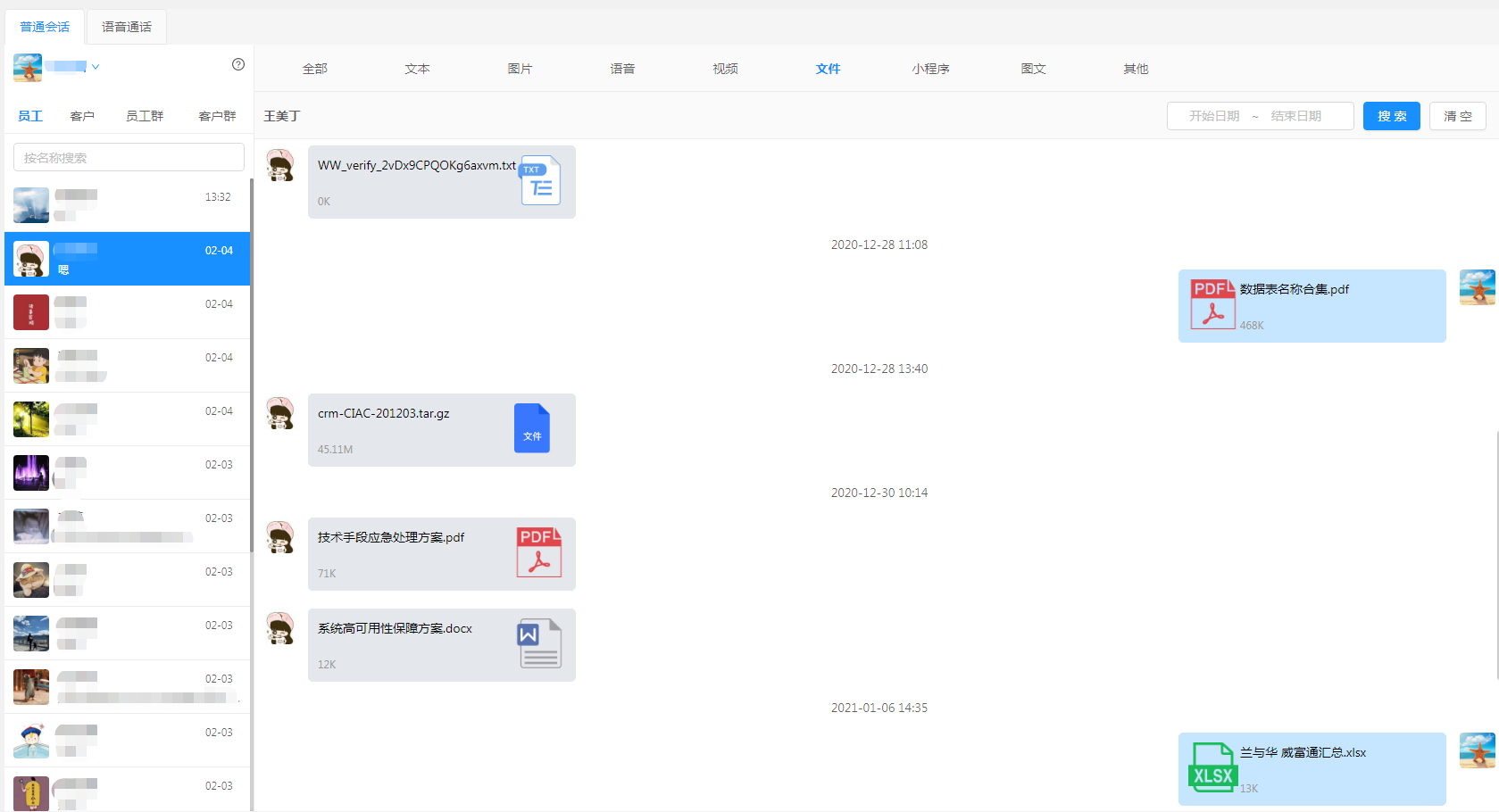Click the 结束日期 date field
This screenshot has width=1499, height=812.
[x=1295, y=116]
